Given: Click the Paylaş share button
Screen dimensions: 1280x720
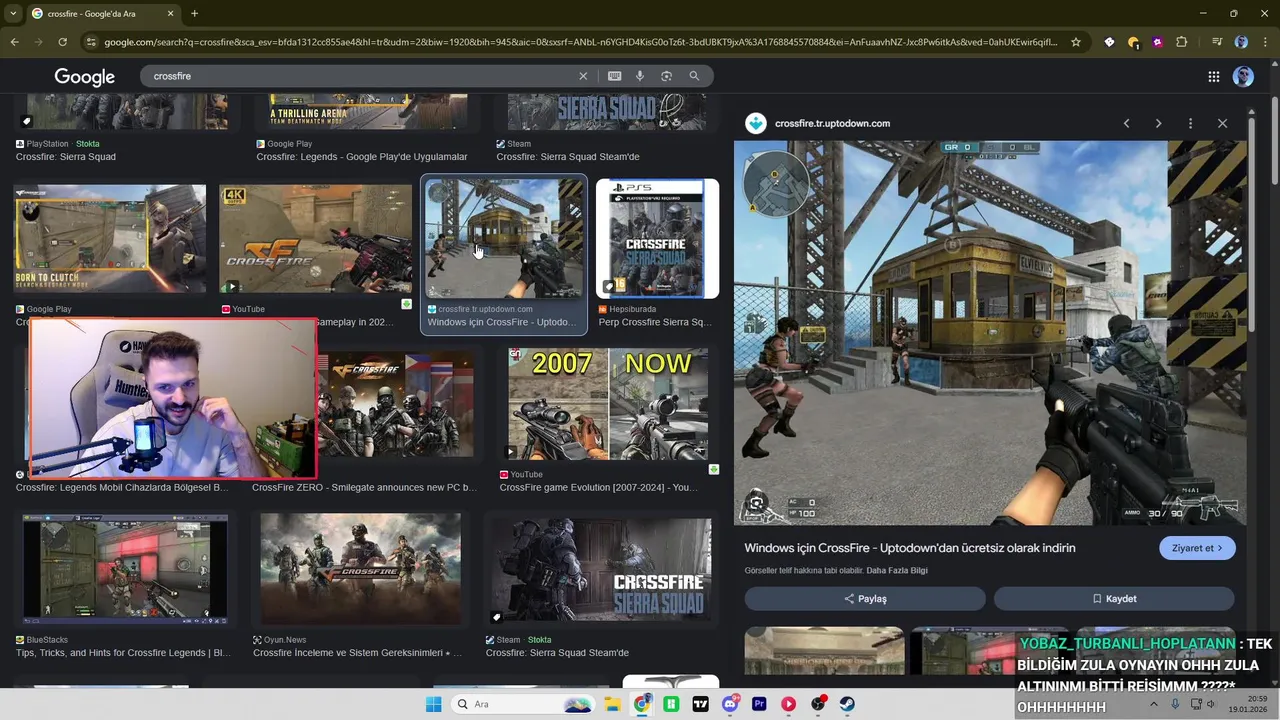Looking at the screenshot, I should coord(865,598).
